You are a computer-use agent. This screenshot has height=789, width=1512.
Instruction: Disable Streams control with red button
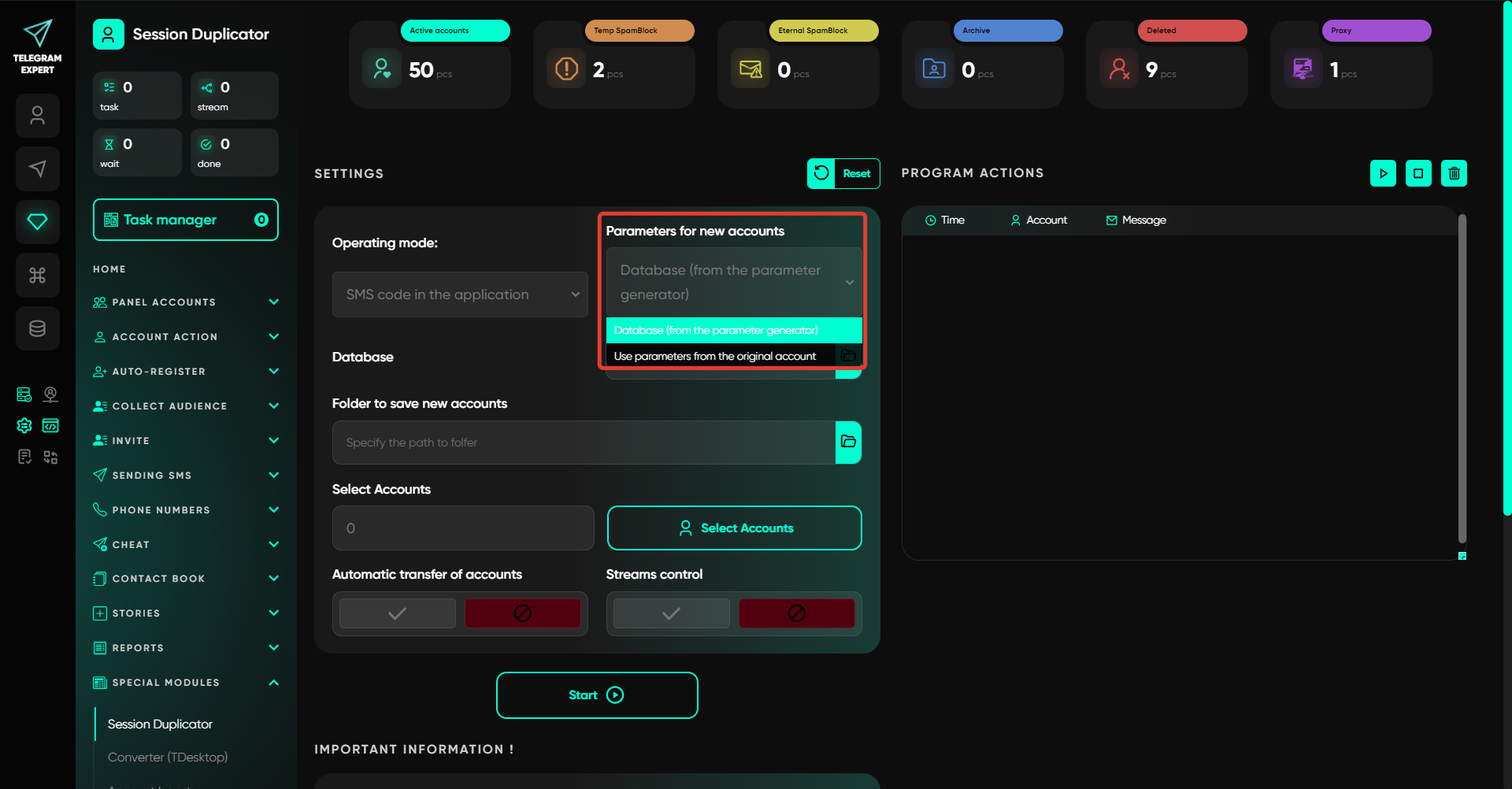pos(796,613)
